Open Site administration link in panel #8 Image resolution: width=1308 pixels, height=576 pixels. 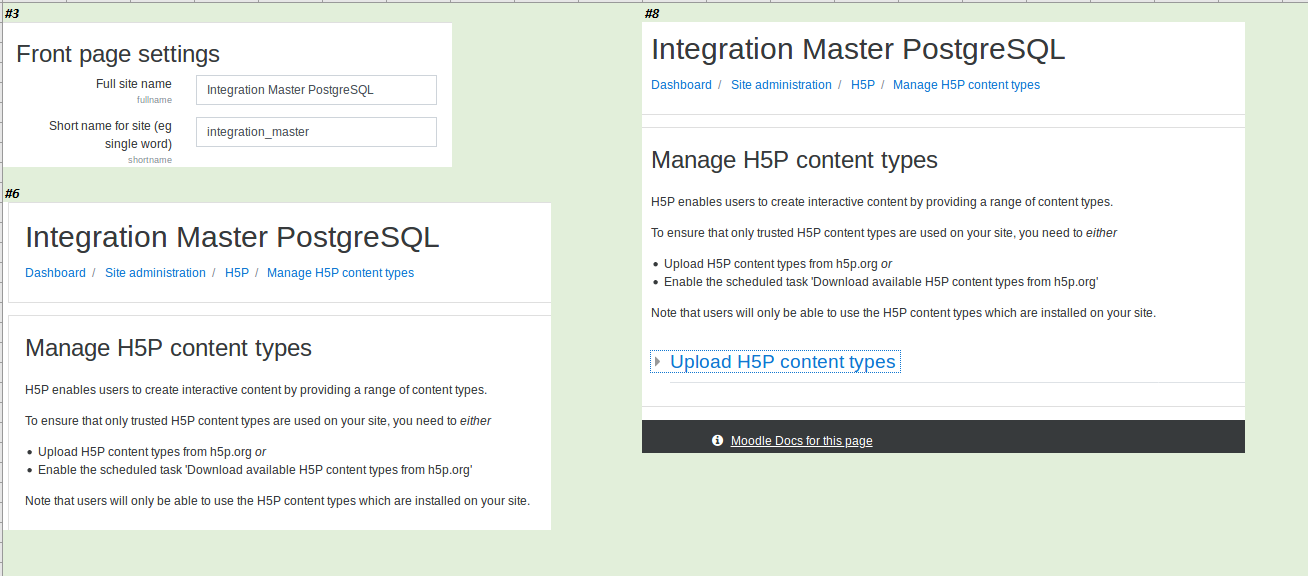[x=781, y=85]
